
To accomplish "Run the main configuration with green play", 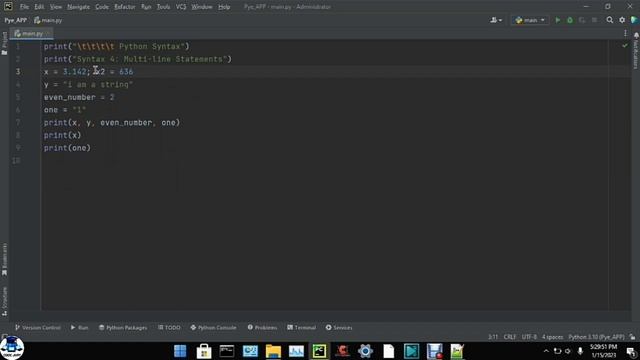I will pos(558,20).
